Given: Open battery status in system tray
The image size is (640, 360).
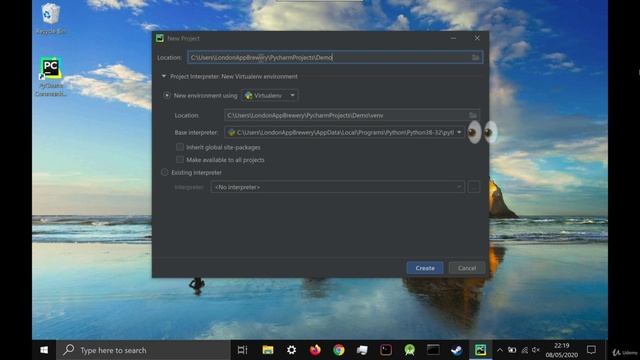Looking at the screenshot, I should [512, 350].
